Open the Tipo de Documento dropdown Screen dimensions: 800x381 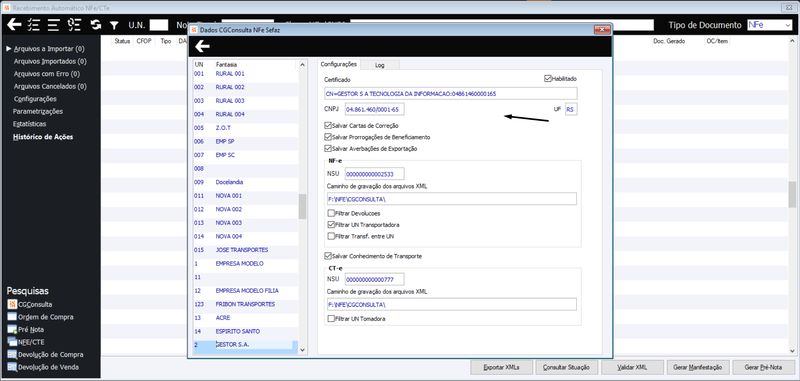tap(787, 25)
